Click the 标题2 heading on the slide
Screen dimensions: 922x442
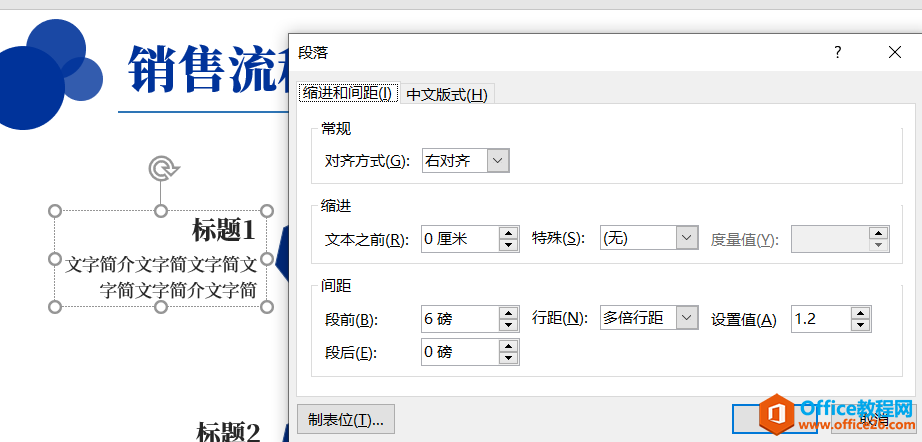pos(228,432)
